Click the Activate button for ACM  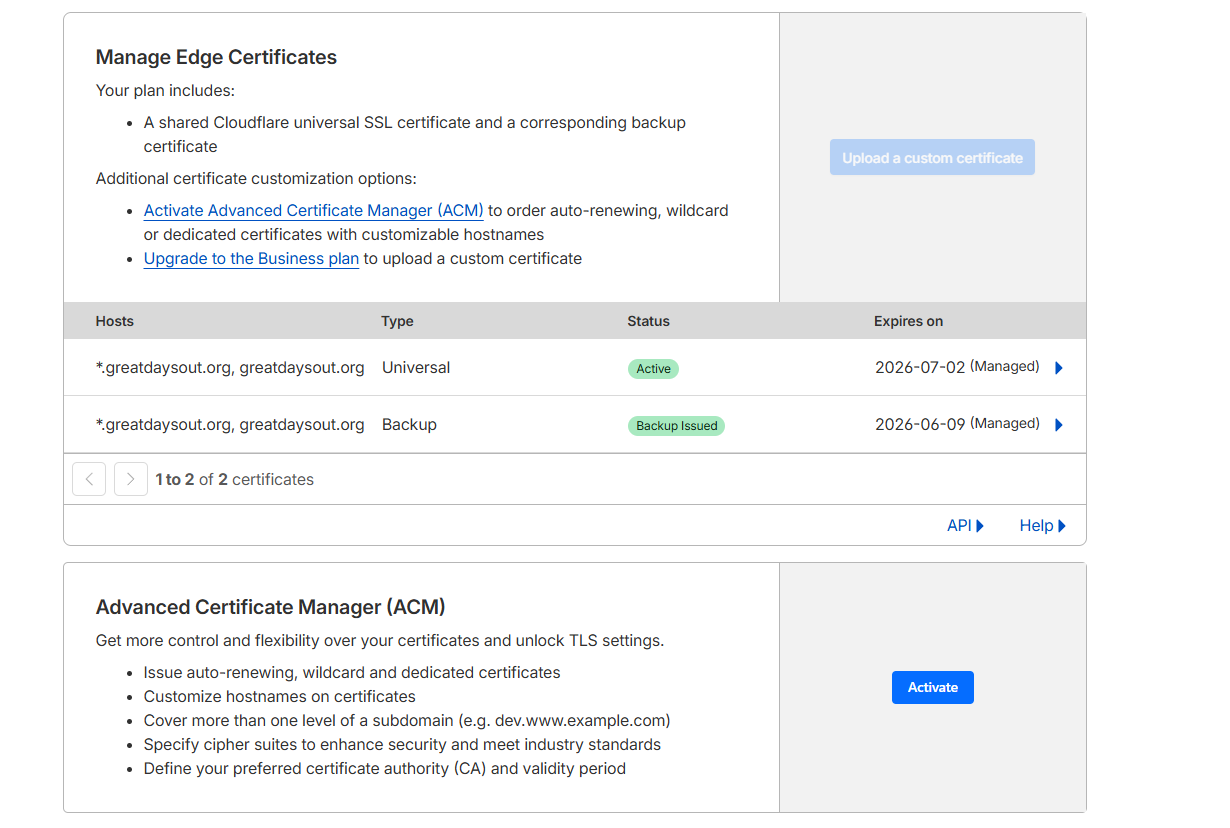point(932,687)
